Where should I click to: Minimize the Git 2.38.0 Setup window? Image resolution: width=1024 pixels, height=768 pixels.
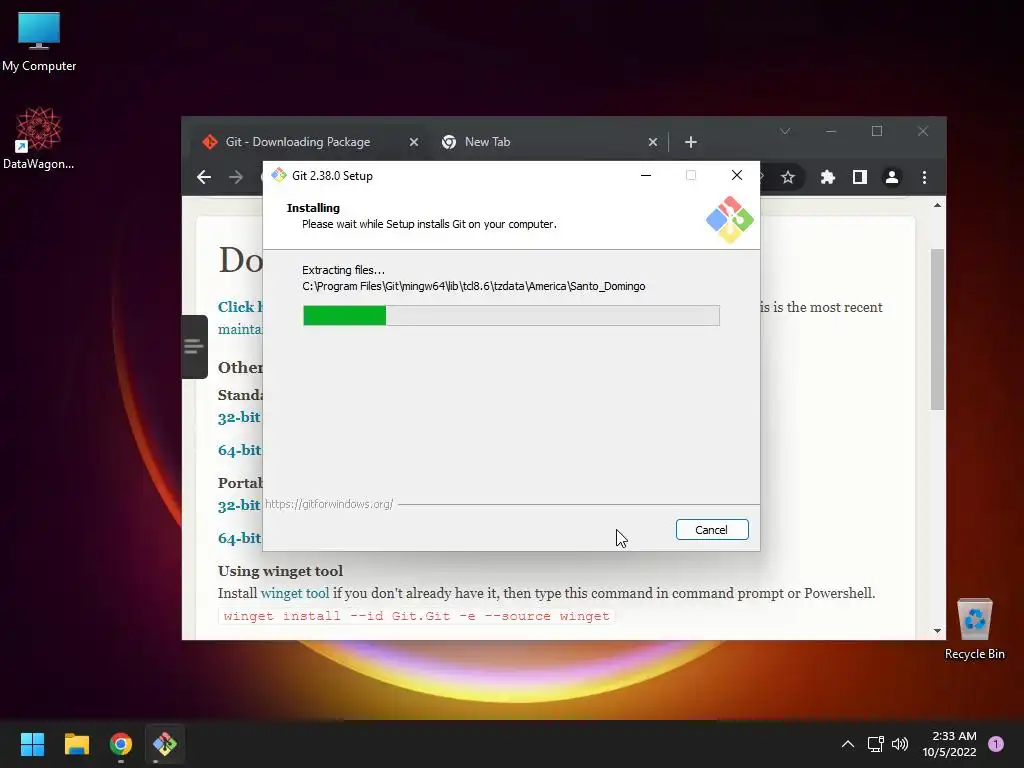(646, 175)
